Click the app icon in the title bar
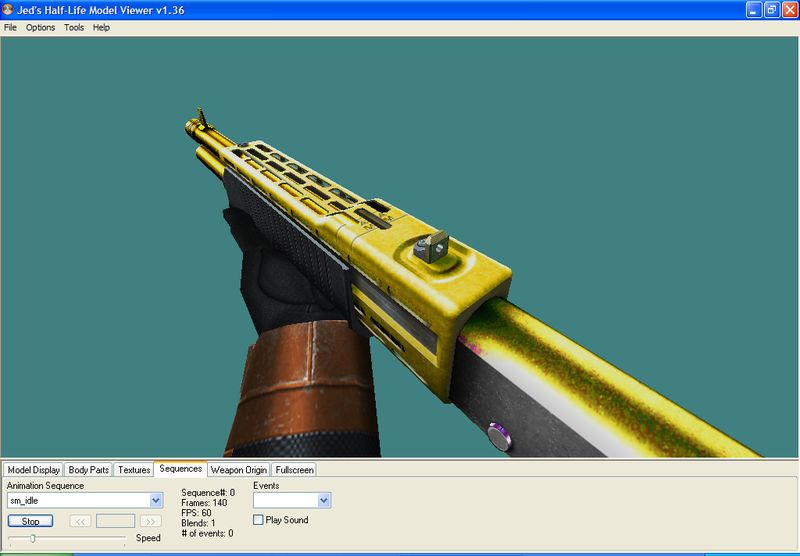The image size is (800, 556). 8,10
